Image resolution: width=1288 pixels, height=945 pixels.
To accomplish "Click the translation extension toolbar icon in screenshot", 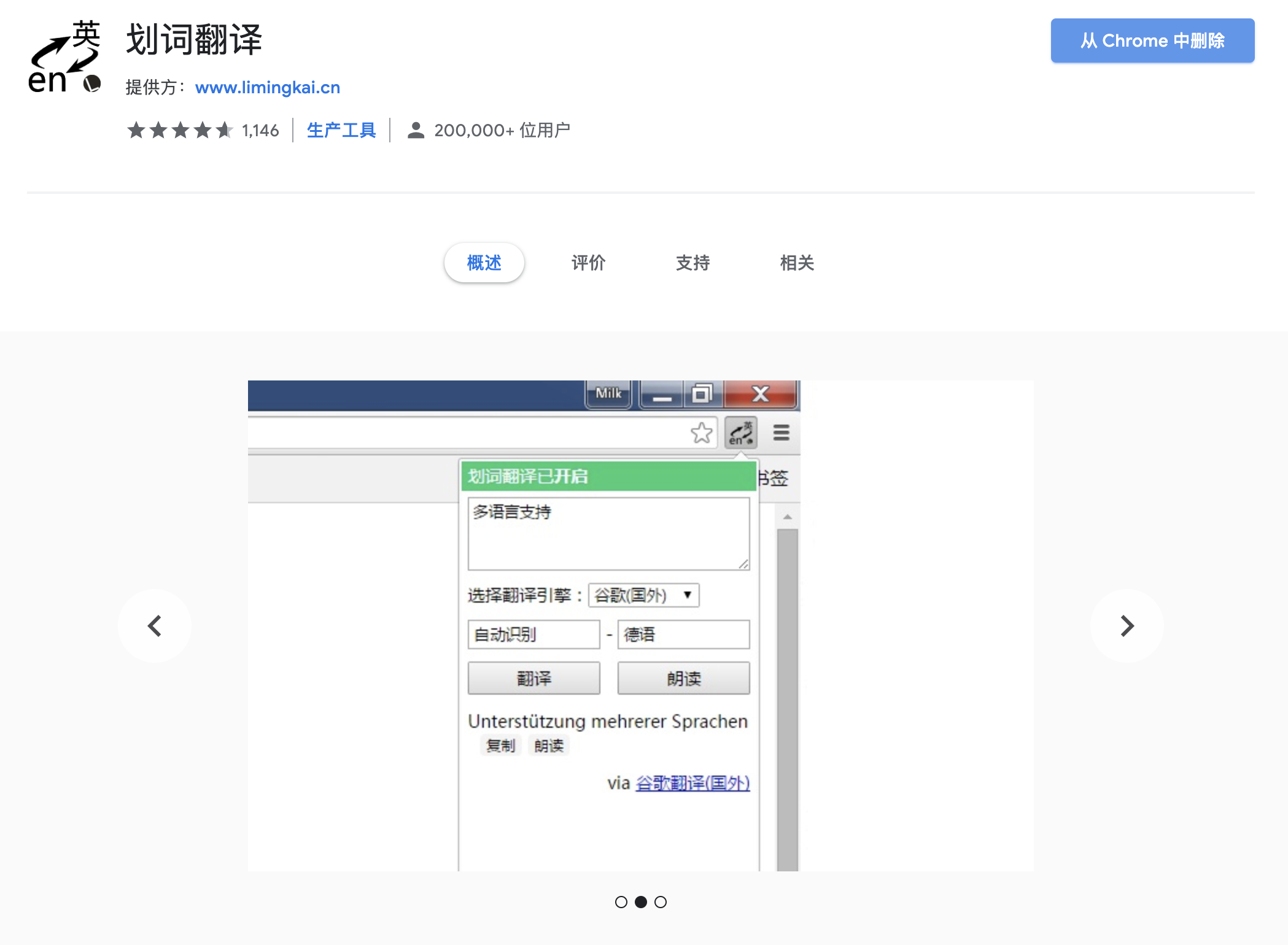I will click(x=741, y=433).
